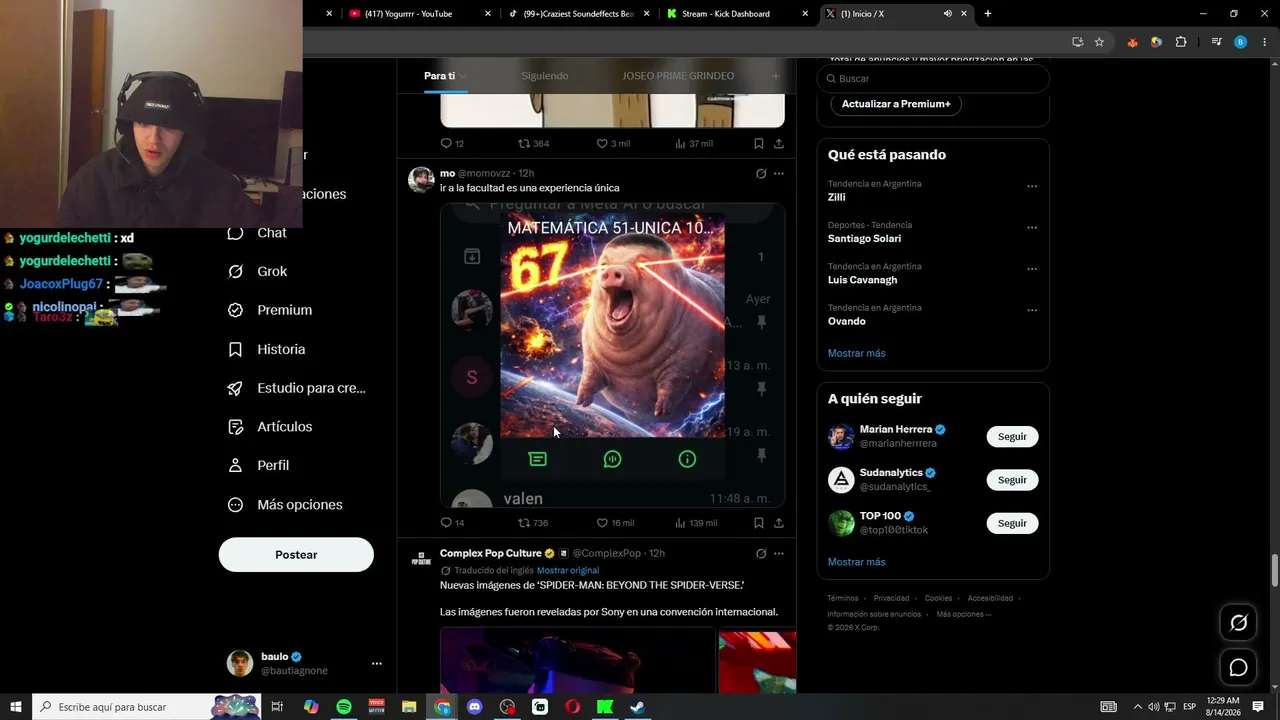Follow Sudanalytics
Screen dimensions: 1280x720
(x=1012, y=480)
